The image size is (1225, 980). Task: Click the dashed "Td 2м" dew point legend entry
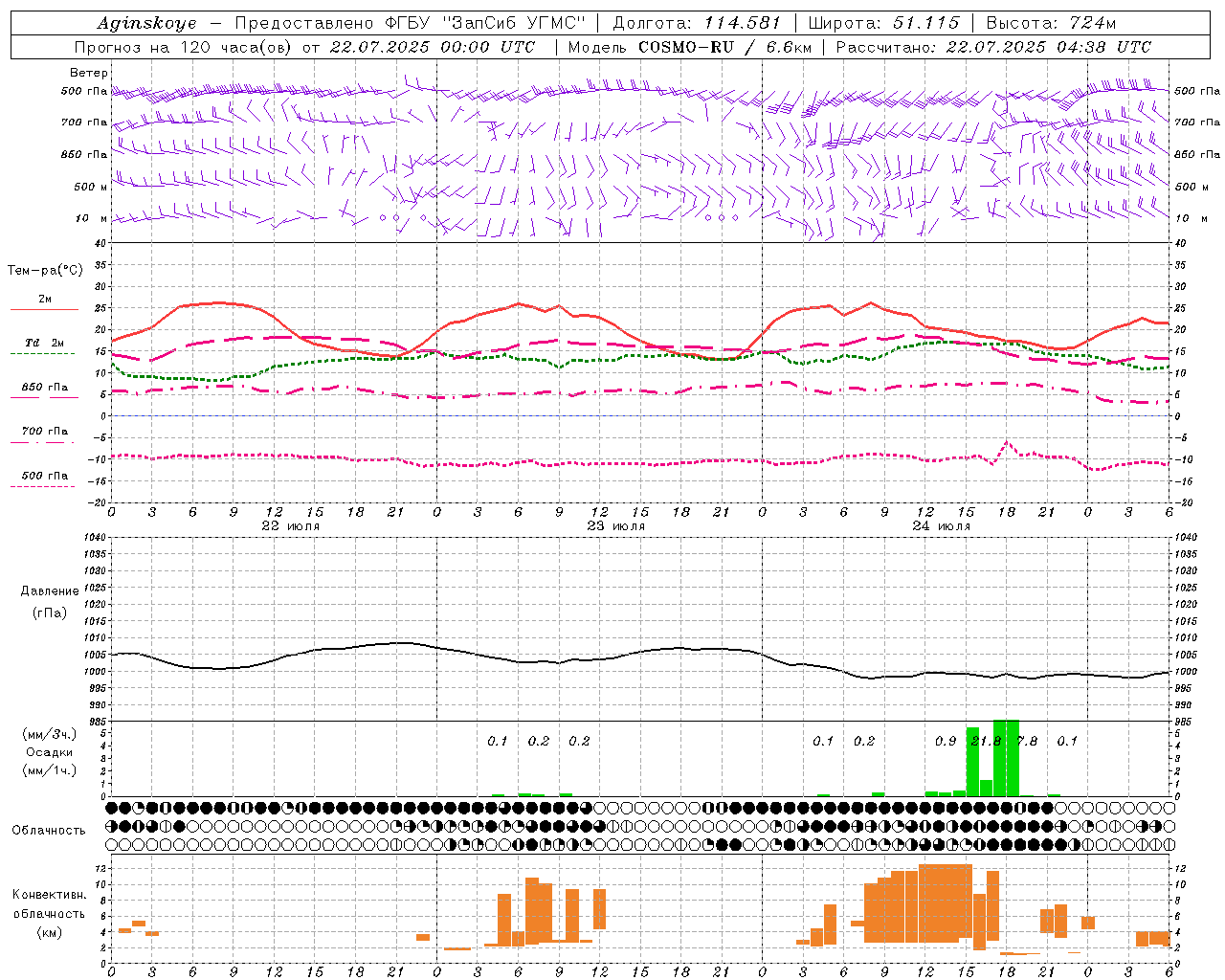click(x=44, y=343)
